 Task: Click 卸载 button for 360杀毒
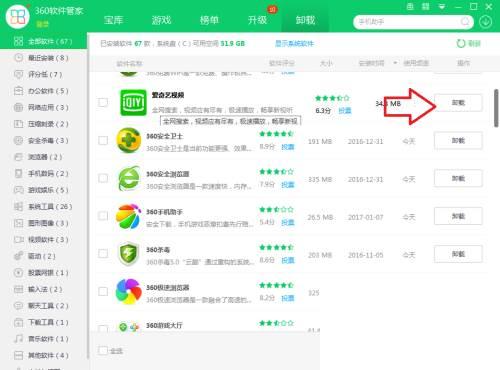click(x=458, y=254)
